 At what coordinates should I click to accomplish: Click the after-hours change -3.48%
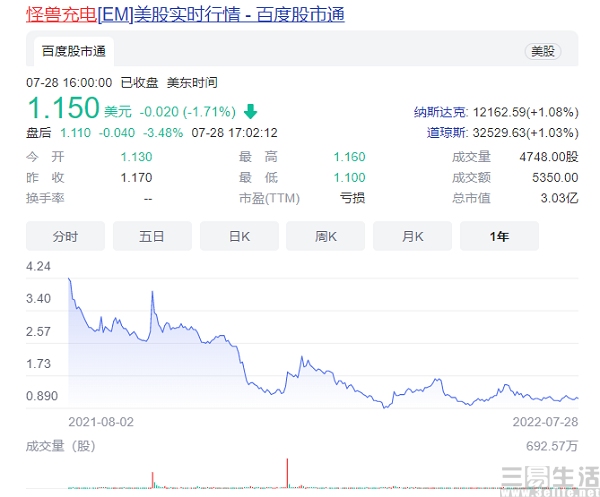163,133
